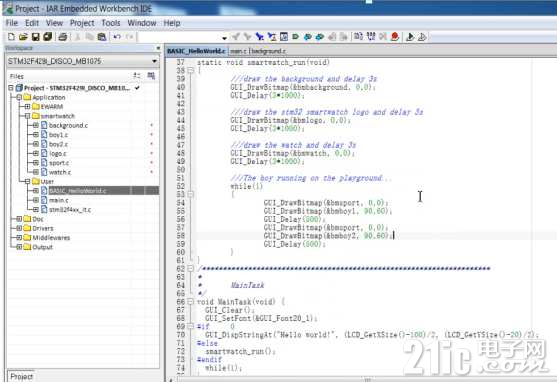Click the Undo arrow icon
Image resolution: width=557 pixels, height=382 pixels.
pos(117,37)
